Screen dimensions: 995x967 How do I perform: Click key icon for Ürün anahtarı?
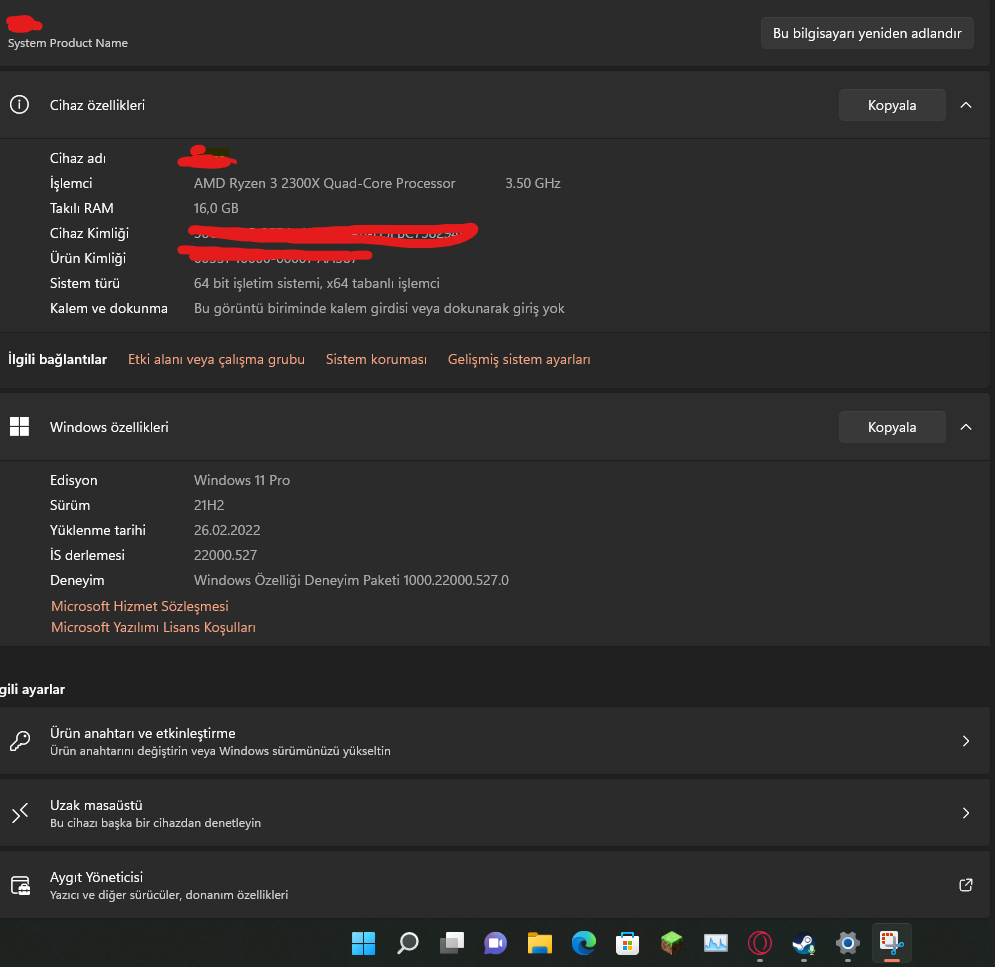click(20, 740)
